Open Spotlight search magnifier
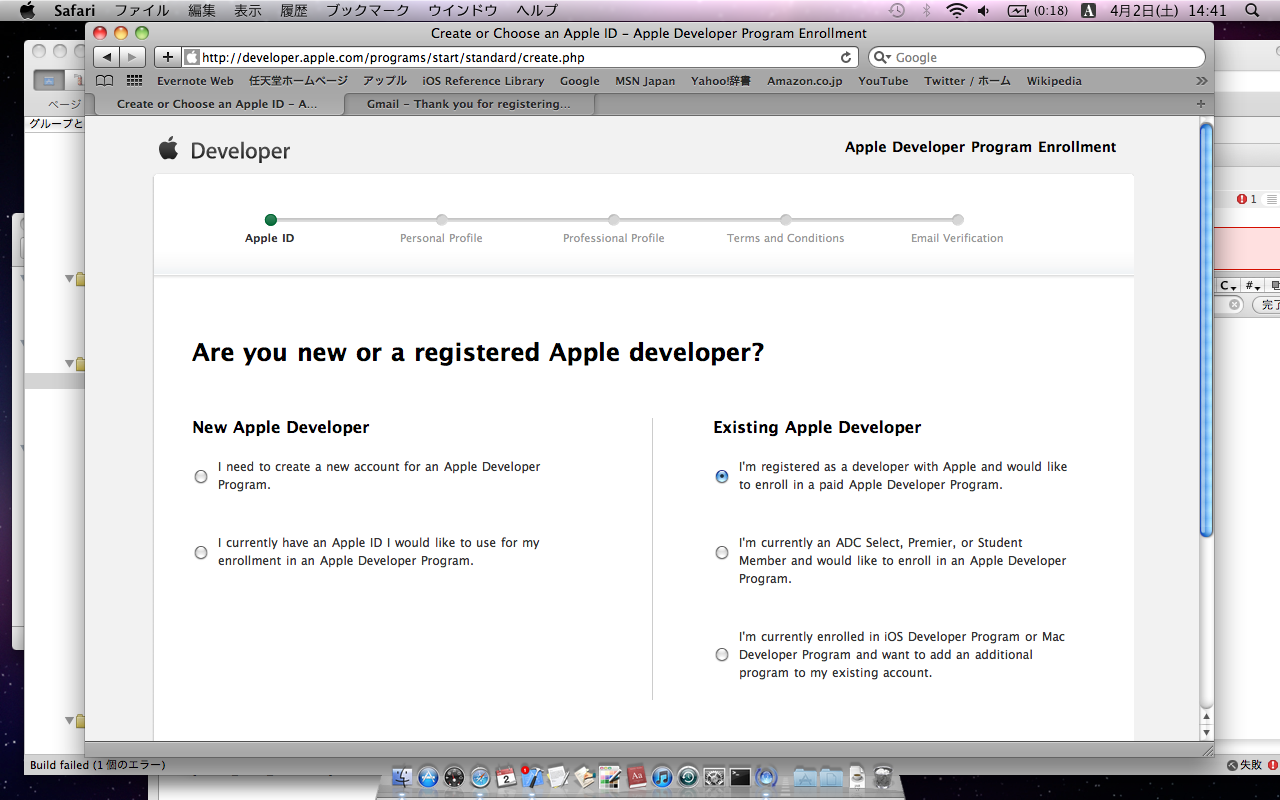The width and height of the screenshot is (1280, 800). 1252,11
